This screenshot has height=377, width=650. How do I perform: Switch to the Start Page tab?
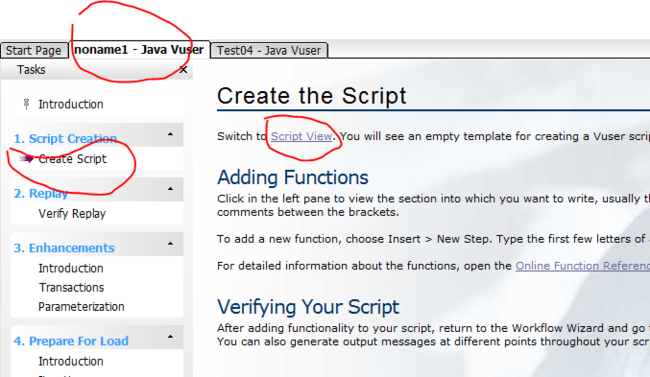point(34,51)
